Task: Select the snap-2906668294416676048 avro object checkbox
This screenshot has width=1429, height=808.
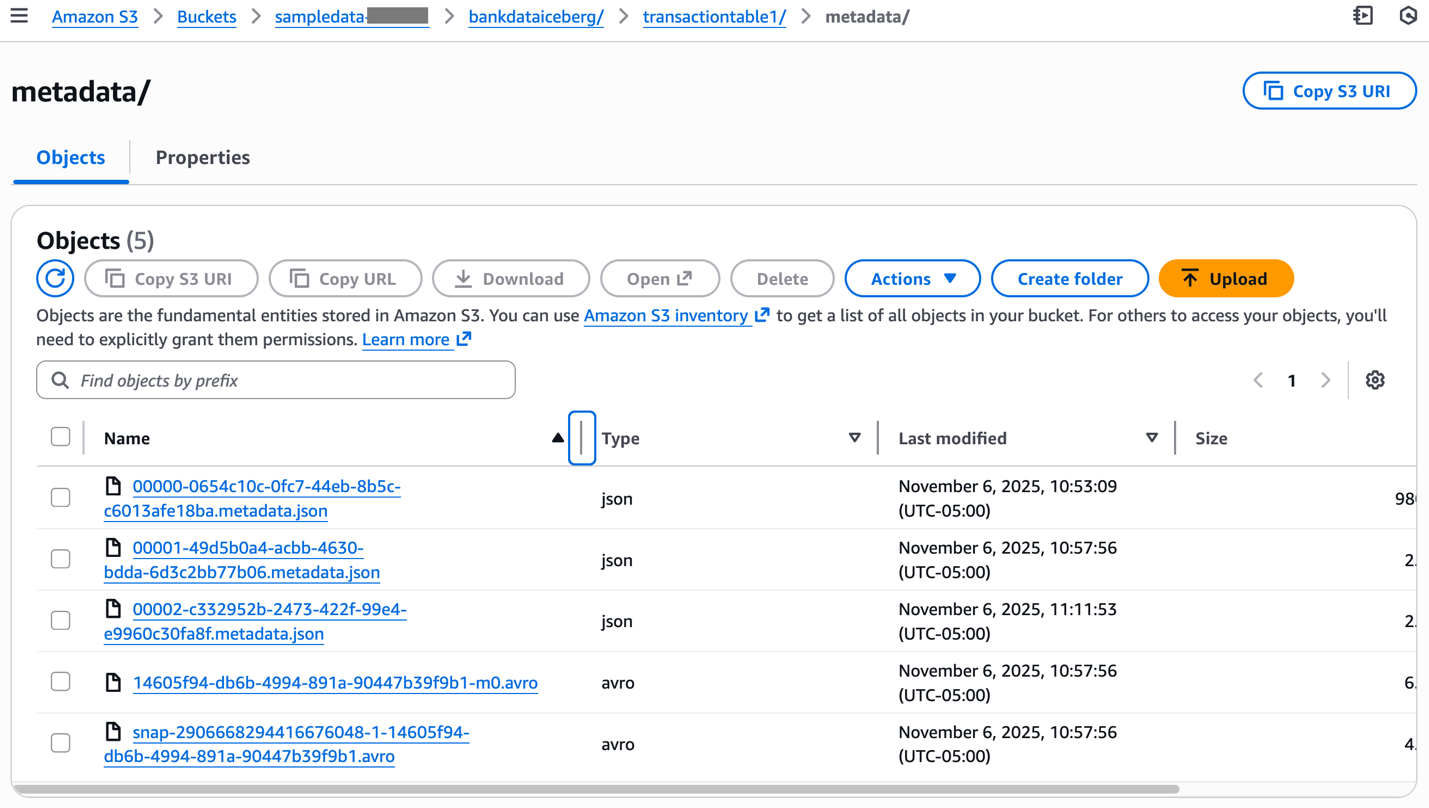Action: (x=60, y=743)
